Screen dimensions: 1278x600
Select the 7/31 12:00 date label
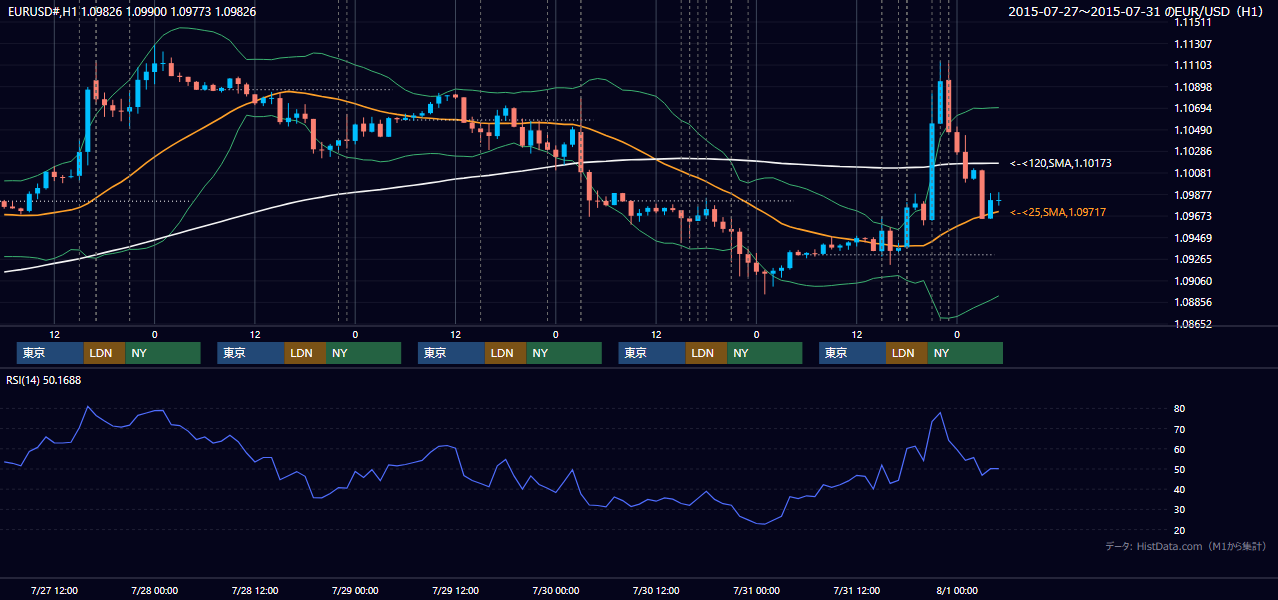click(856, 590)
